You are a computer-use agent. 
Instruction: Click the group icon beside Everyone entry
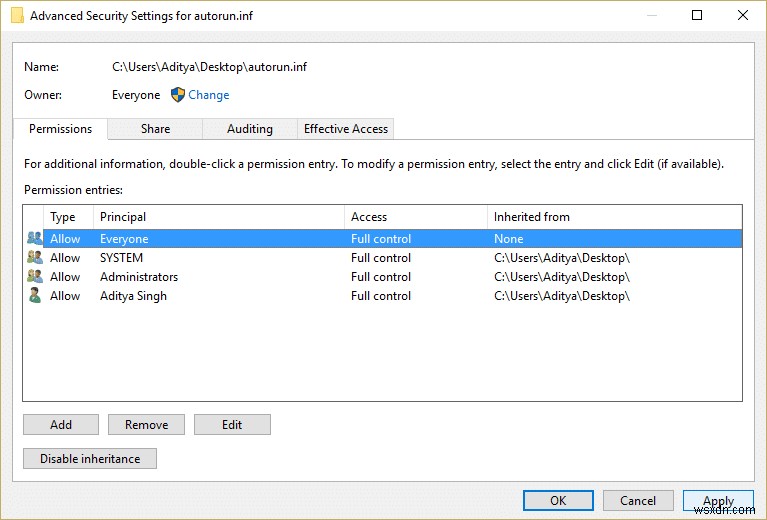click(35, 239)
